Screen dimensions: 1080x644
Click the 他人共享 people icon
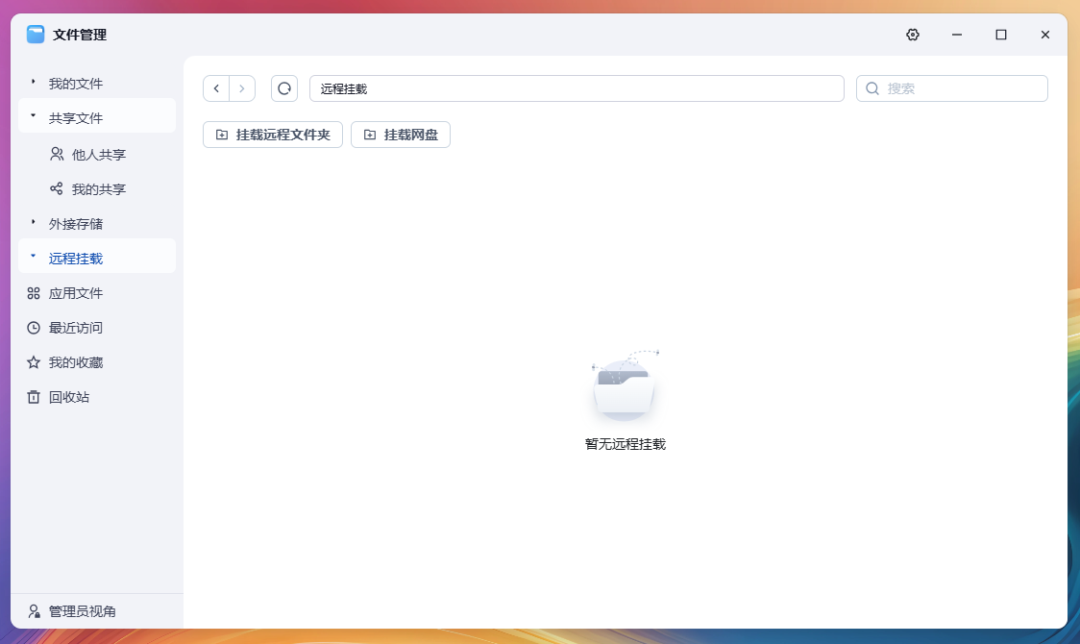coord(56,154)
